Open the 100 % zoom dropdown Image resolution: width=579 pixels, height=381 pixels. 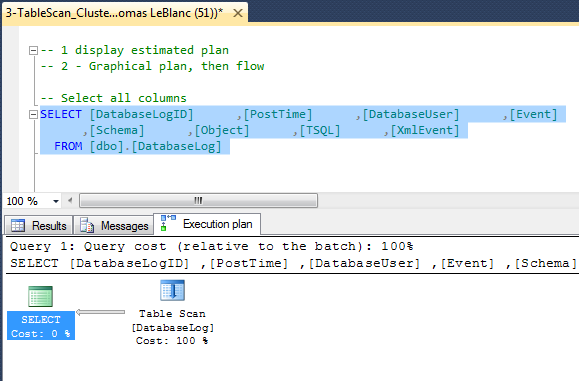coord(56,201)
